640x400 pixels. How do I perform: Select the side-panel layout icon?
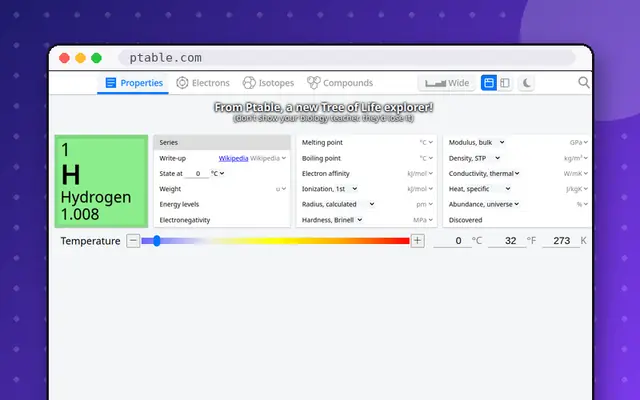coord(504,83)
